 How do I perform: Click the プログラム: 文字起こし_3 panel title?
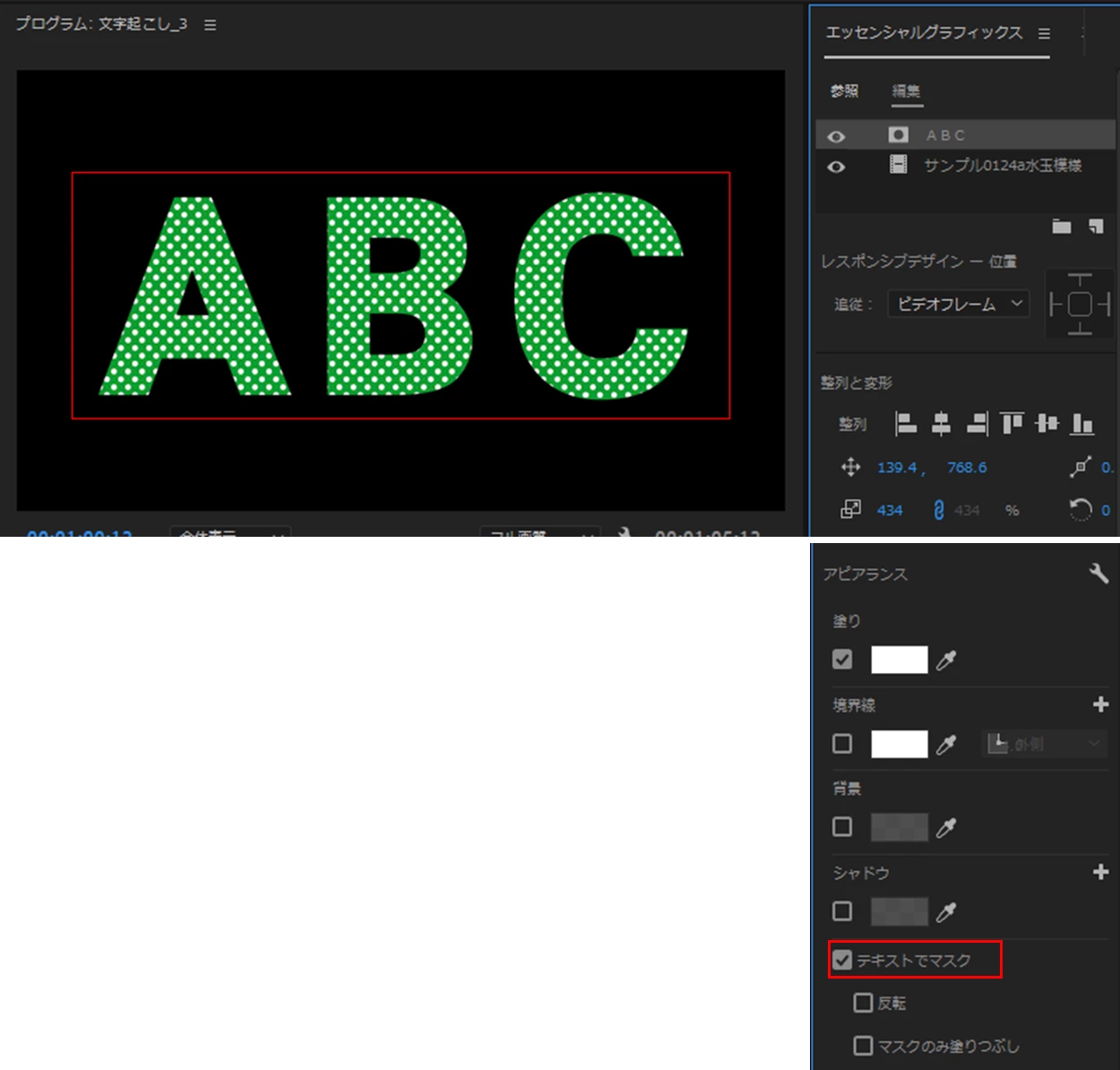click(101, 24)
